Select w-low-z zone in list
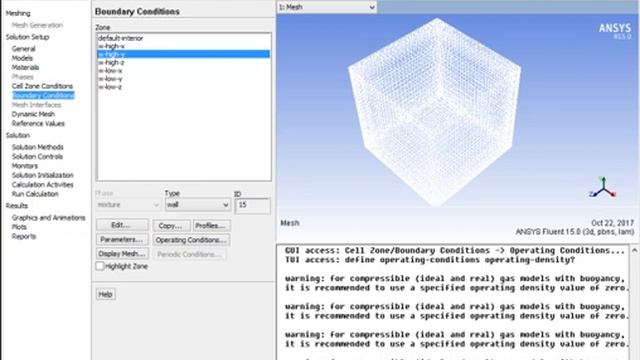640x360 pixels. point(183,87)
